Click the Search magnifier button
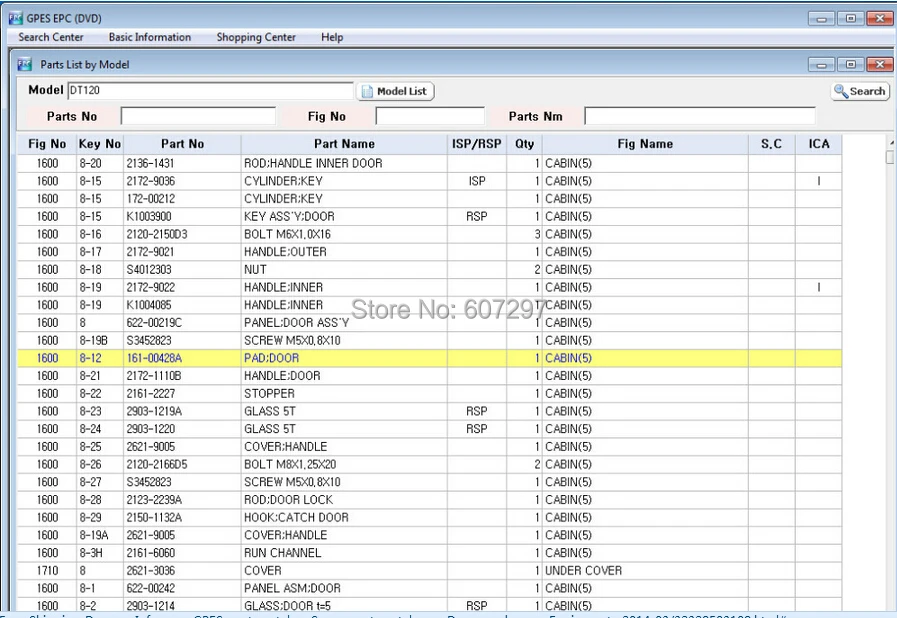 (860, 91)
